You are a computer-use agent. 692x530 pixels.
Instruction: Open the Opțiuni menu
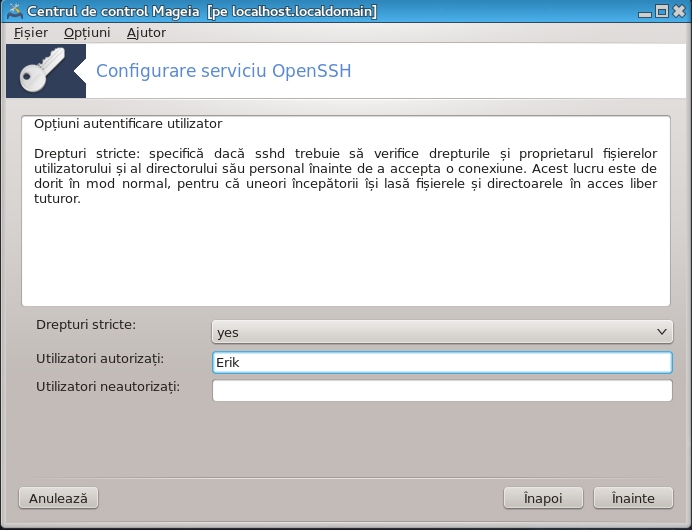pos(87,33)
